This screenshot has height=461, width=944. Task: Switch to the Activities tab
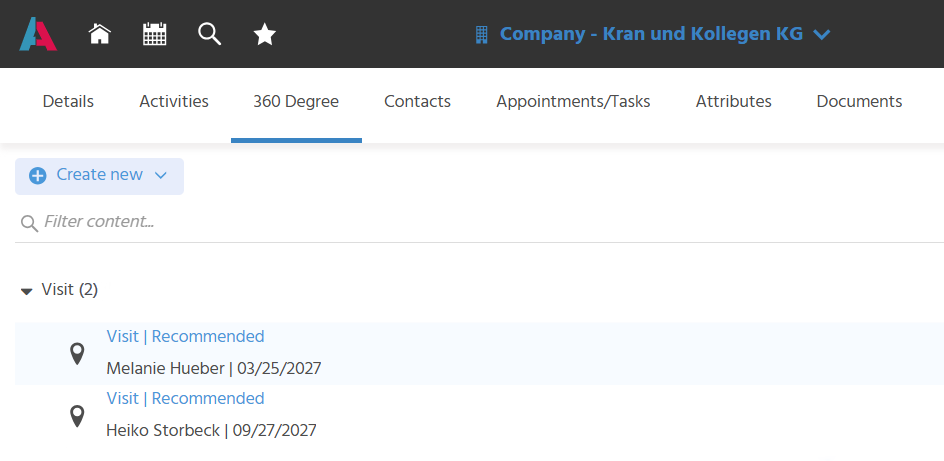(x=174, y=102)
